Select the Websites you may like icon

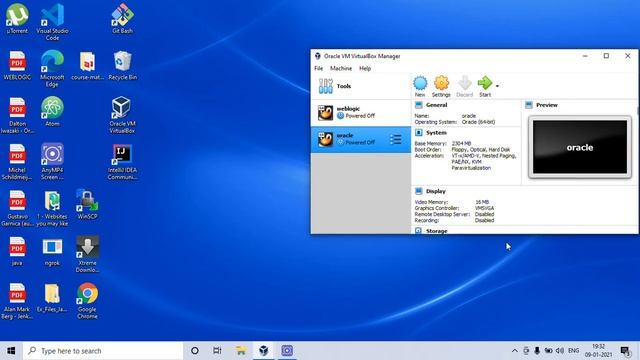point(52,208)
